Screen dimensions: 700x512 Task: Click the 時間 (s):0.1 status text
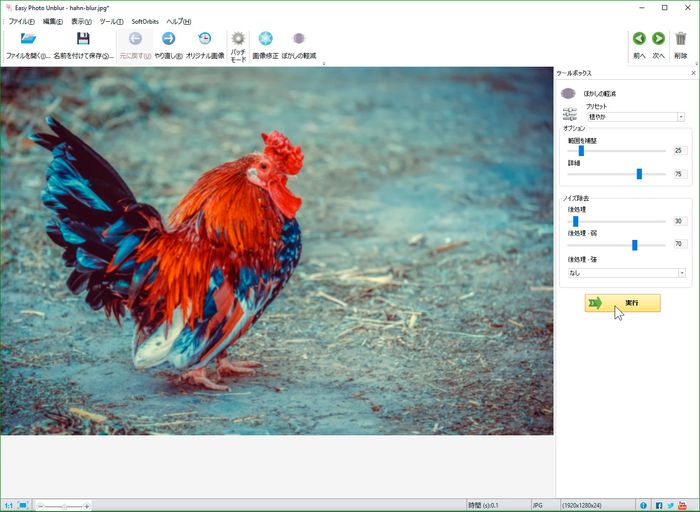483,505
